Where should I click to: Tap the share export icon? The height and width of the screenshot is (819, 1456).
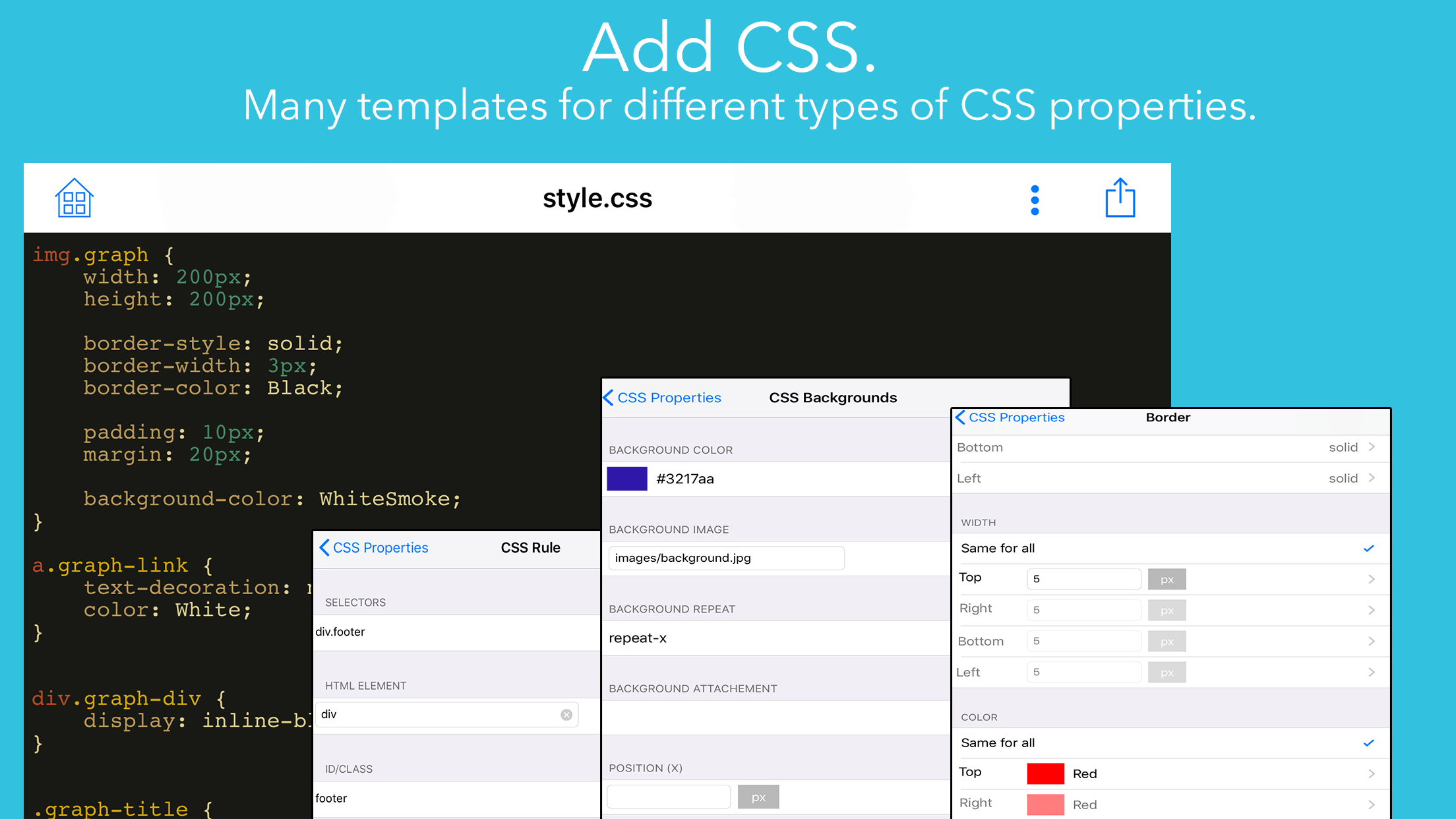pyautogui.click(x=1120, y=198)
